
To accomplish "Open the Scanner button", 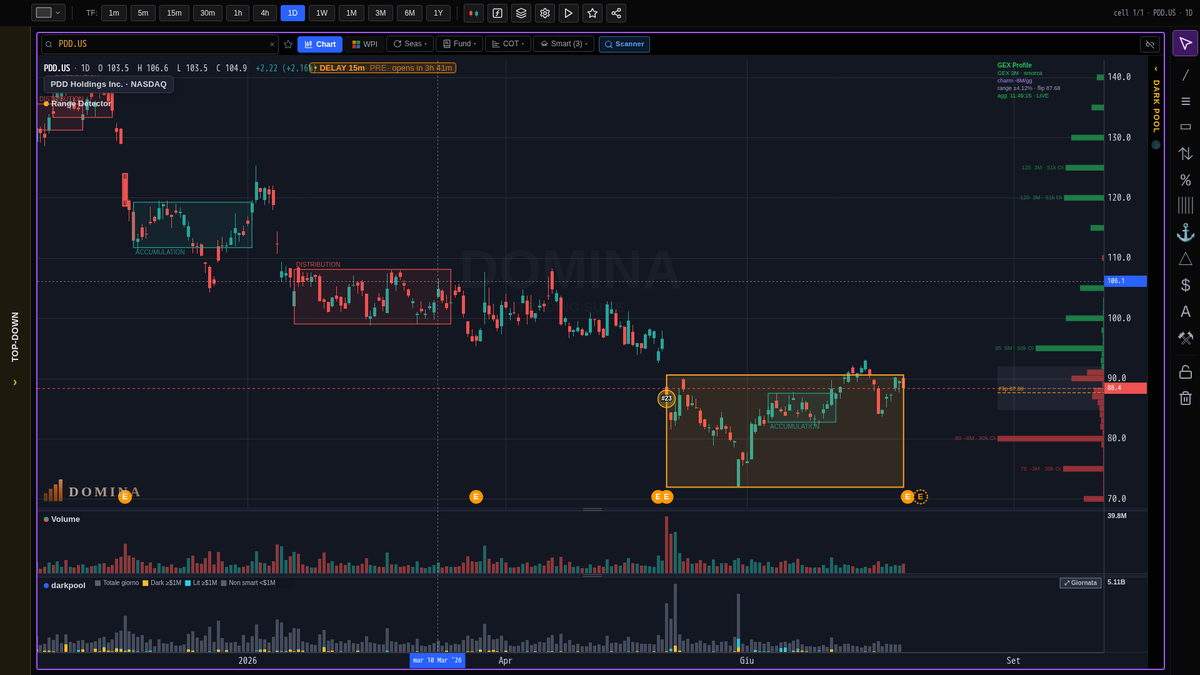I will (624, 44).
